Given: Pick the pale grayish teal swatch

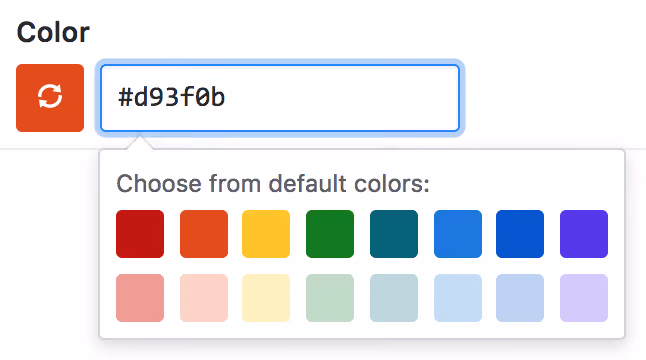Looking at the screenshot, I should (394, 298).
